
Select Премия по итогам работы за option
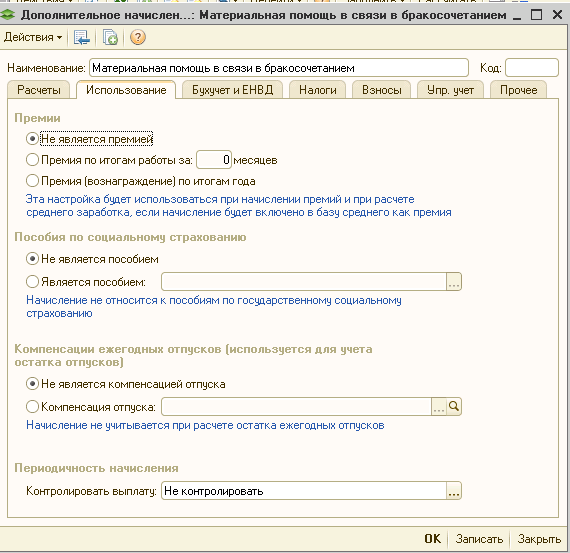point(32,160)
